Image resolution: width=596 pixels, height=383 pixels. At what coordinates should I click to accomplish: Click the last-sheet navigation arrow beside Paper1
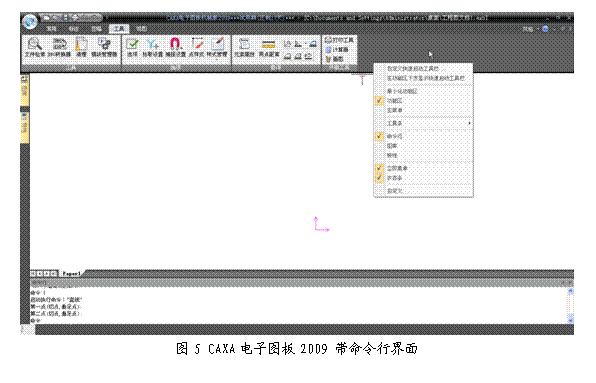pyautogui.click(x=54, y=273)
